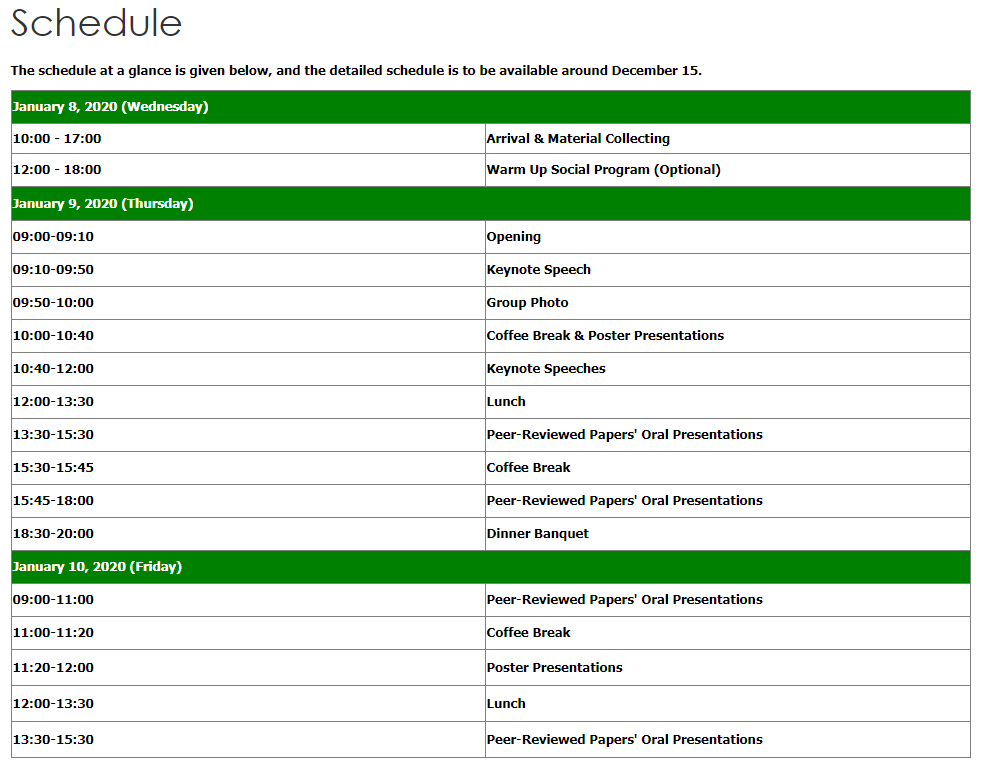The image size is (983, 768).
Task: Click the Friday "Poster Presentations" entry
Action: click(554, 668)
